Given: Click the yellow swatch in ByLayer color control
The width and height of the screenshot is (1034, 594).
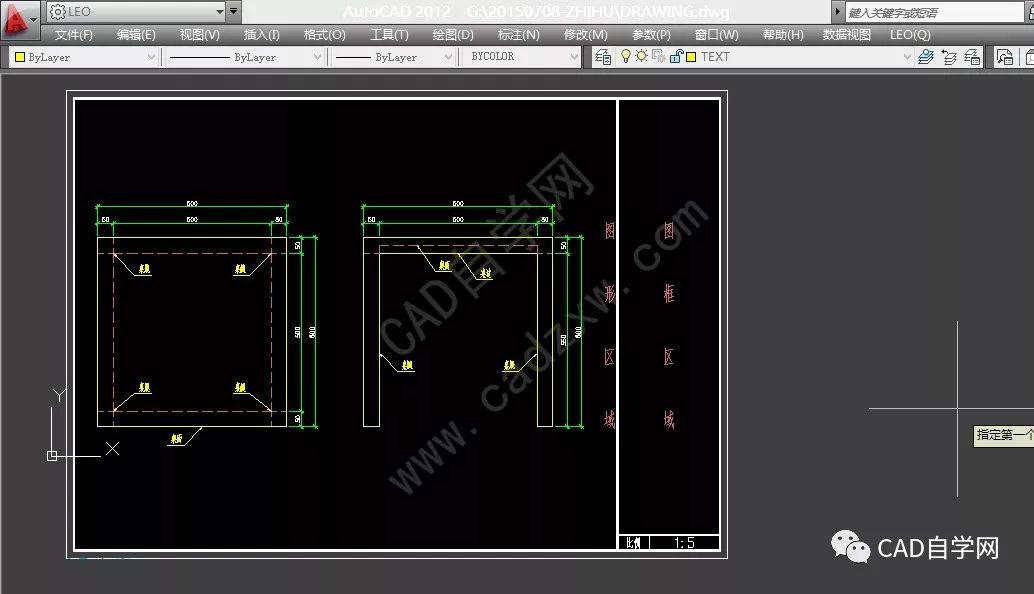Looking at the screenshot, I should (20, 57).
